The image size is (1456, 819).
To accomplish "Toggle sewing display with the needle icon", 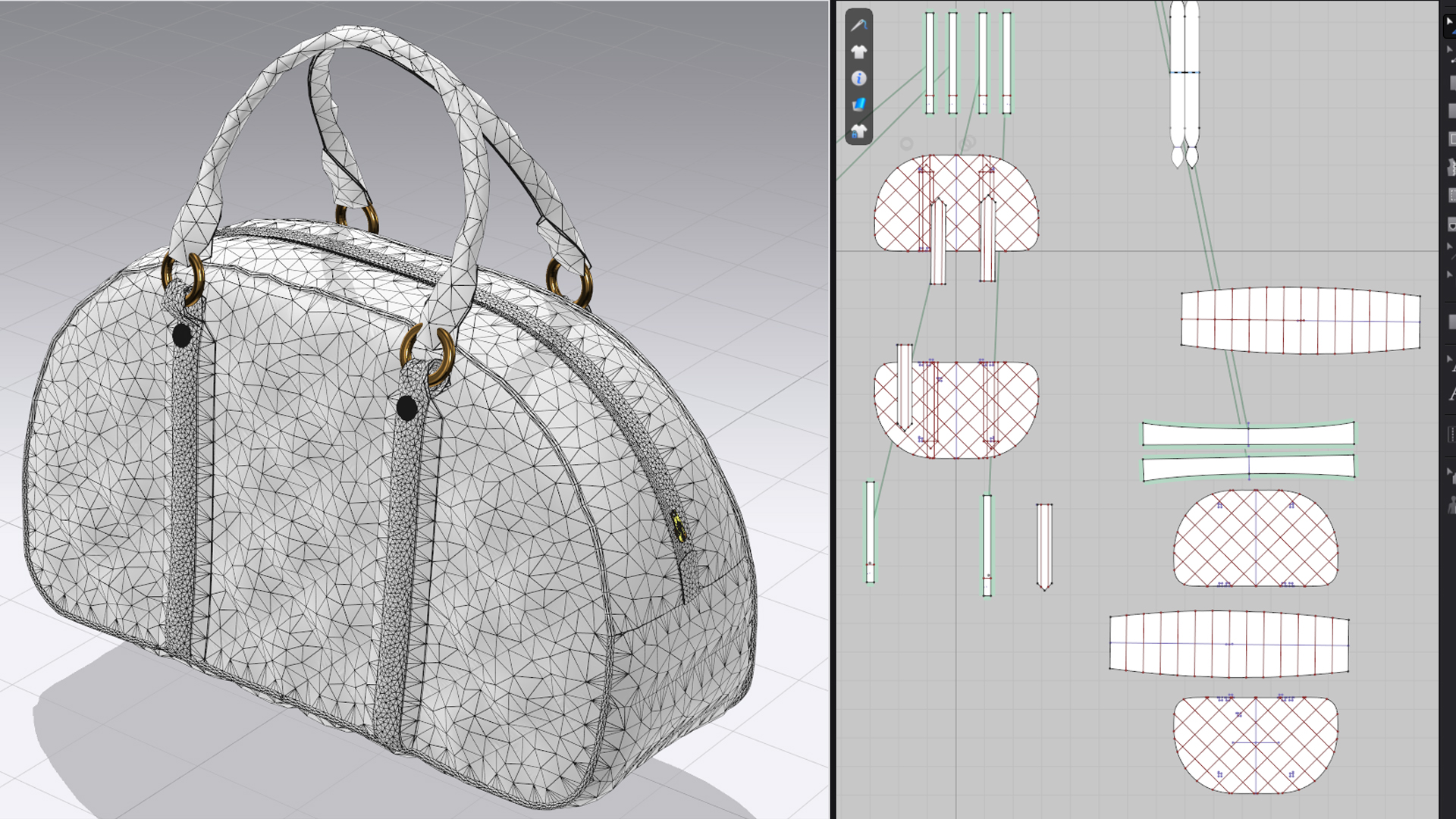I will 858,25.
